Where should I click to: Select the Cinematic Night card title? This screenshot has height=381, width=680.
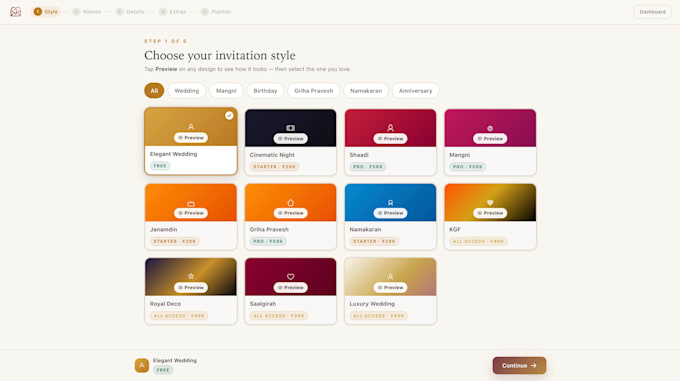[x=272, y=155]
